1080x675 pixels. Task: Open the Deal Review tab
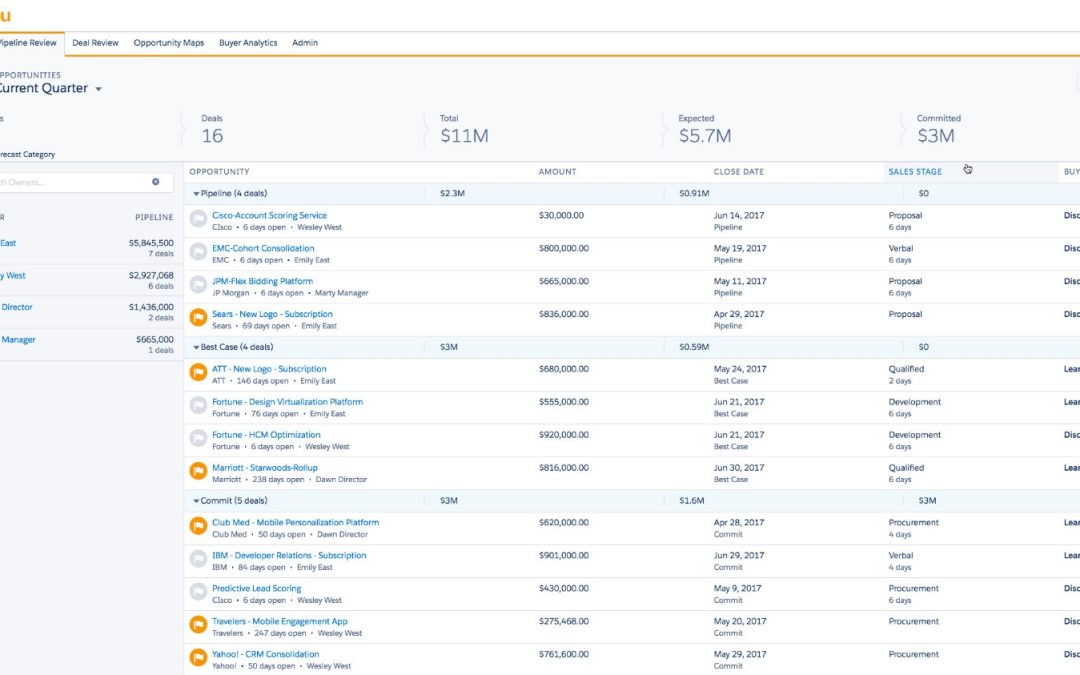[x=95, y=43]
